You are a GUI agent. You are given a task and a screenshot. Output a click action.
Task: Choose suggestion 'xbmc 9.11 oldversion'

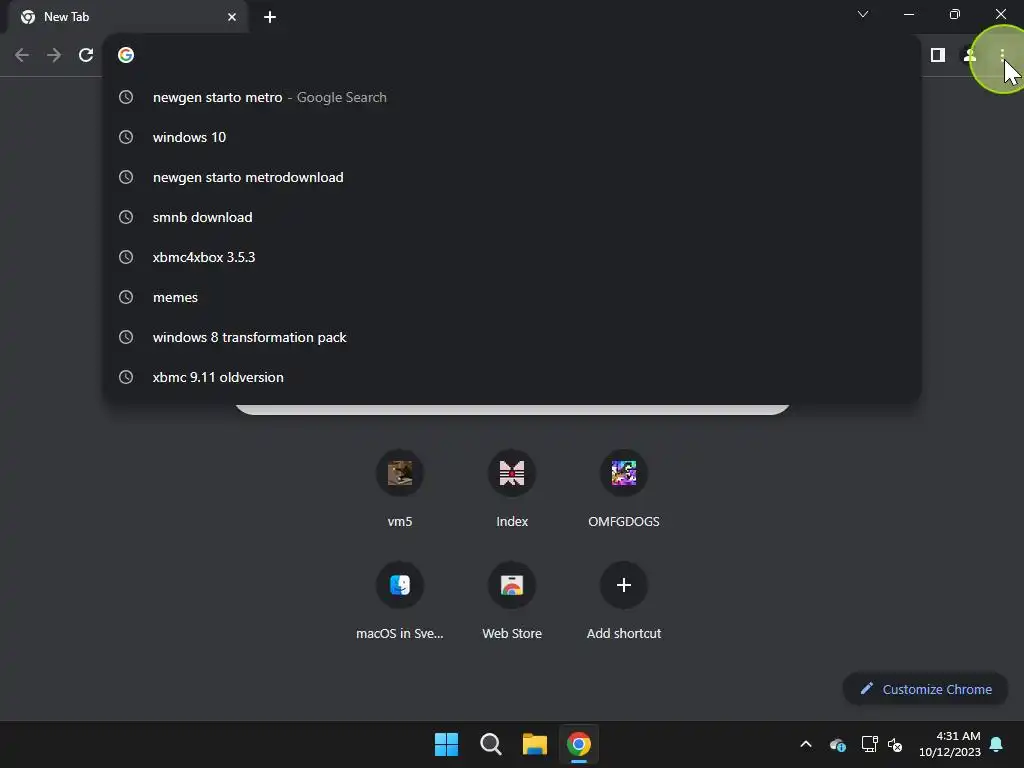pos(512,377)
